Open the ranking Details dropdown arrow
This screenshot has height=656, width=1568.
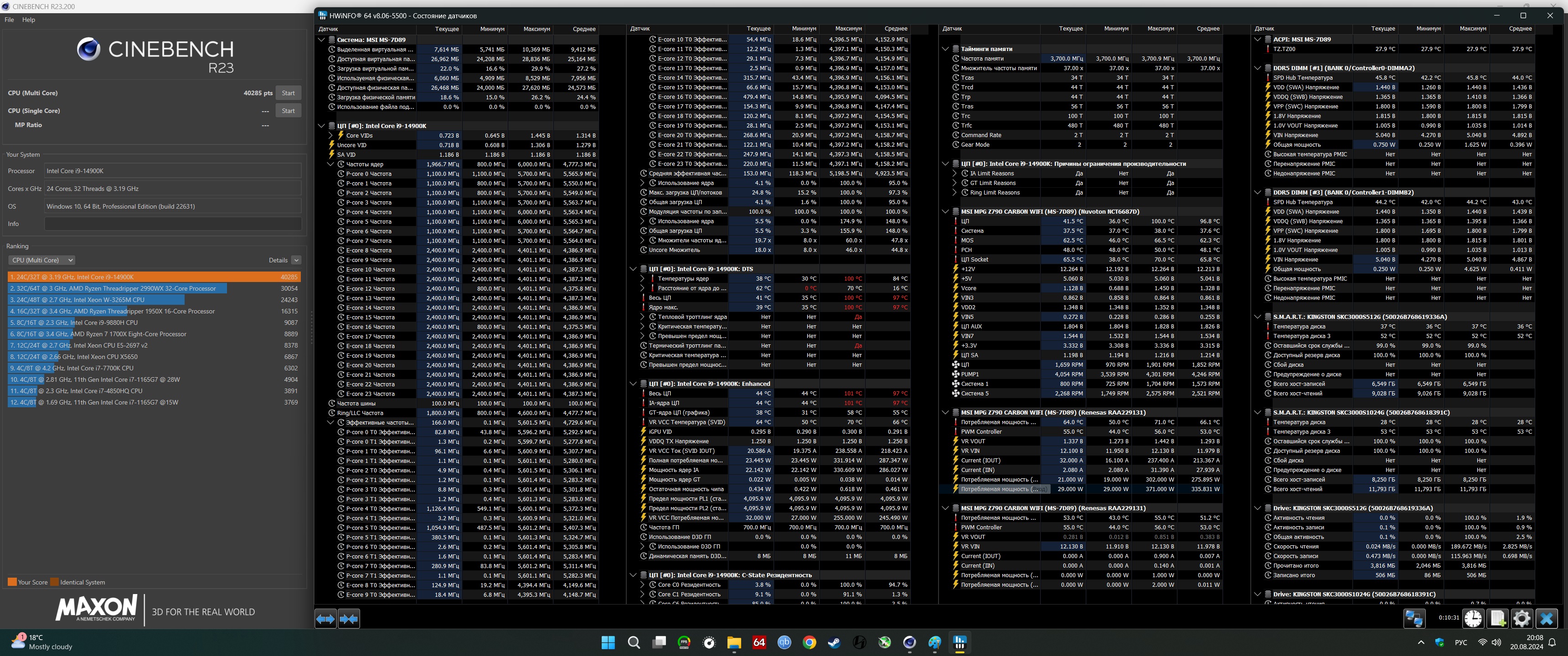tap(296, 260)
